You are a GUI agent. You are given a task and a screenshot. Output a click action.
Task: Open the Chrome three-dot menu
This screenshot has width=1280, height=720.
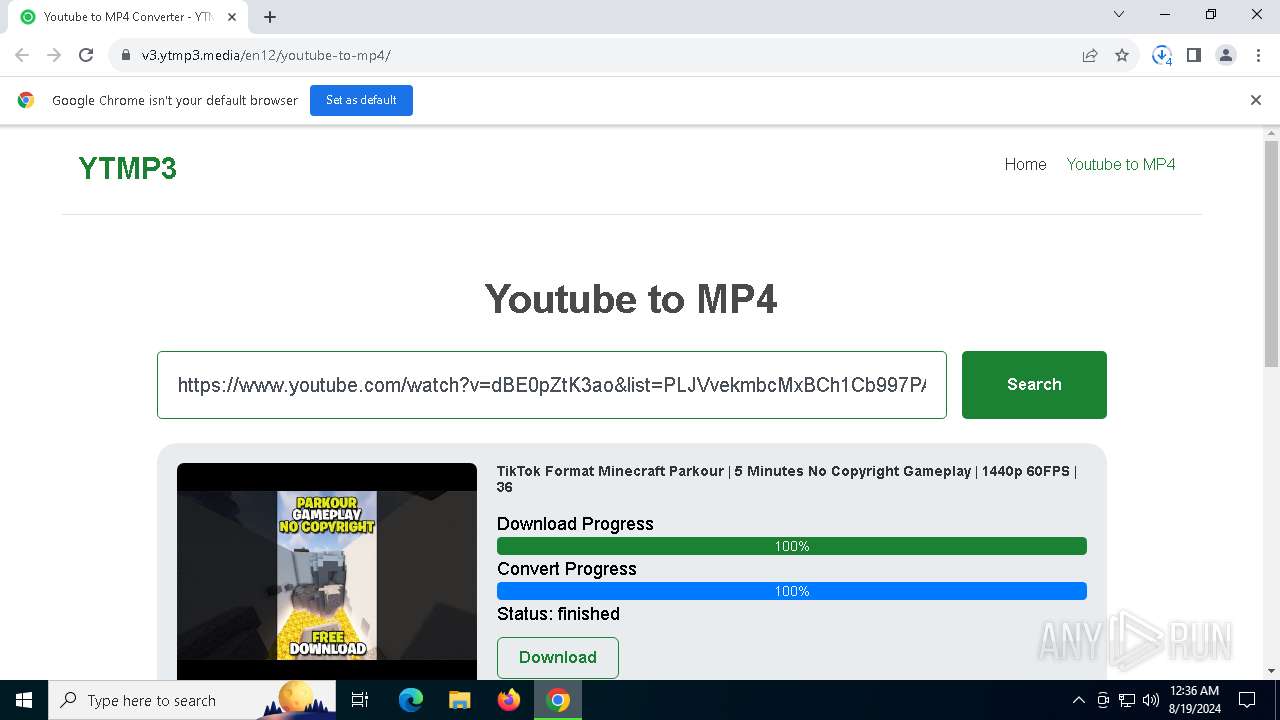(1257, 55)
